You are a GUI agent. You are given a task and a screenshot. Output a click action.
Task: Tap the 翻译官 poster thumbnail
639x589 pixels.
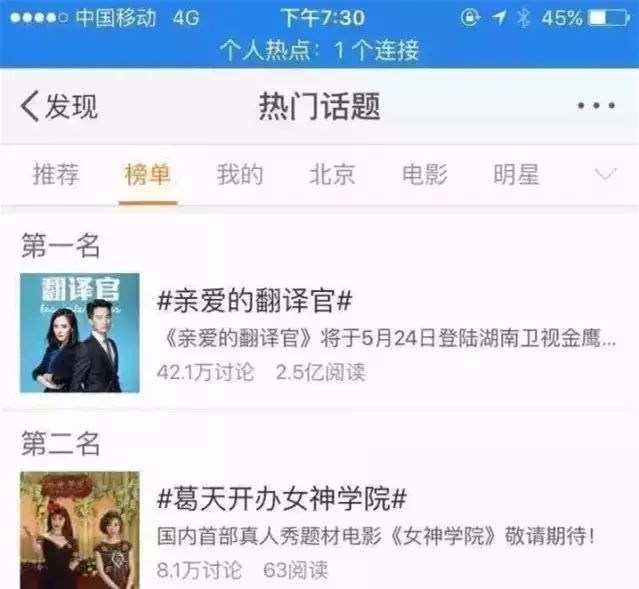coord(80,333)
